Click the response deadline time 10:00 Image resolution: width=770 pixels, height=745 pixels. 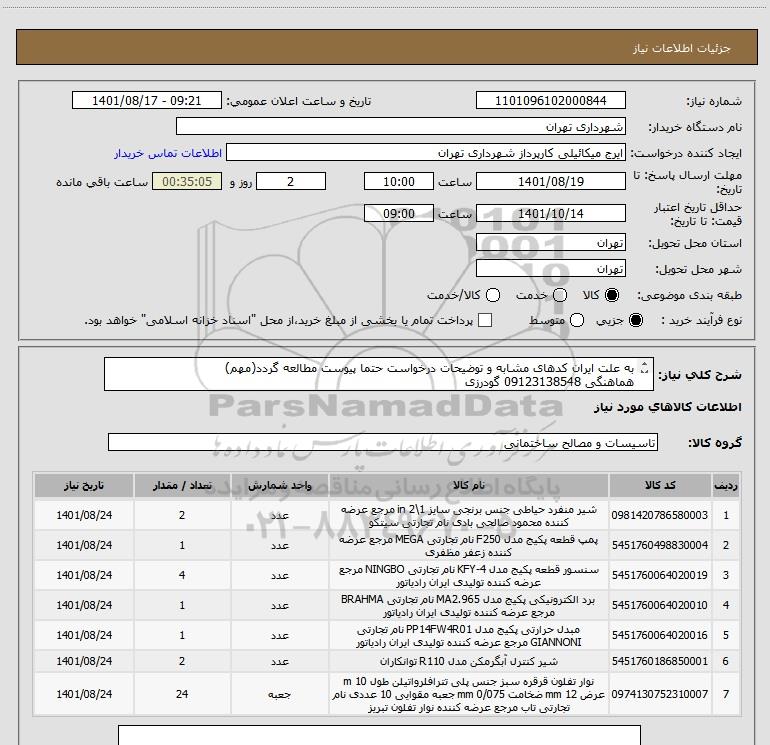pos(399,181)
